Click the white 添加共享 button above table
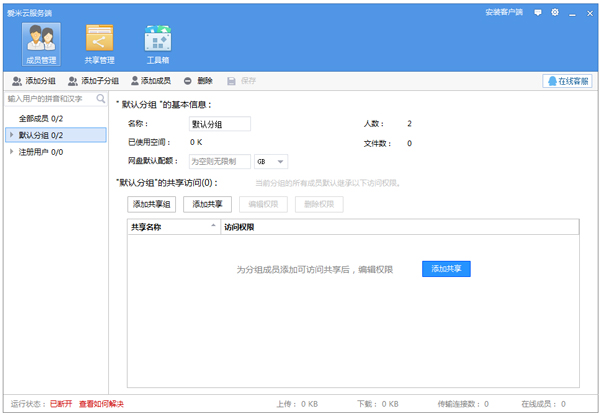Viewport: 600px width, 415px height. pyautogui.click(x=207, y=204)
